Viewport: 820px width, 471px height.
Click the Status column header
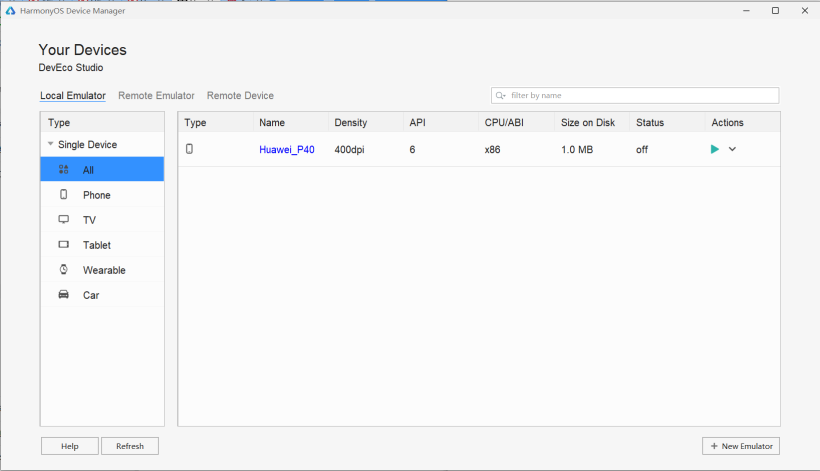coord(667,122)
